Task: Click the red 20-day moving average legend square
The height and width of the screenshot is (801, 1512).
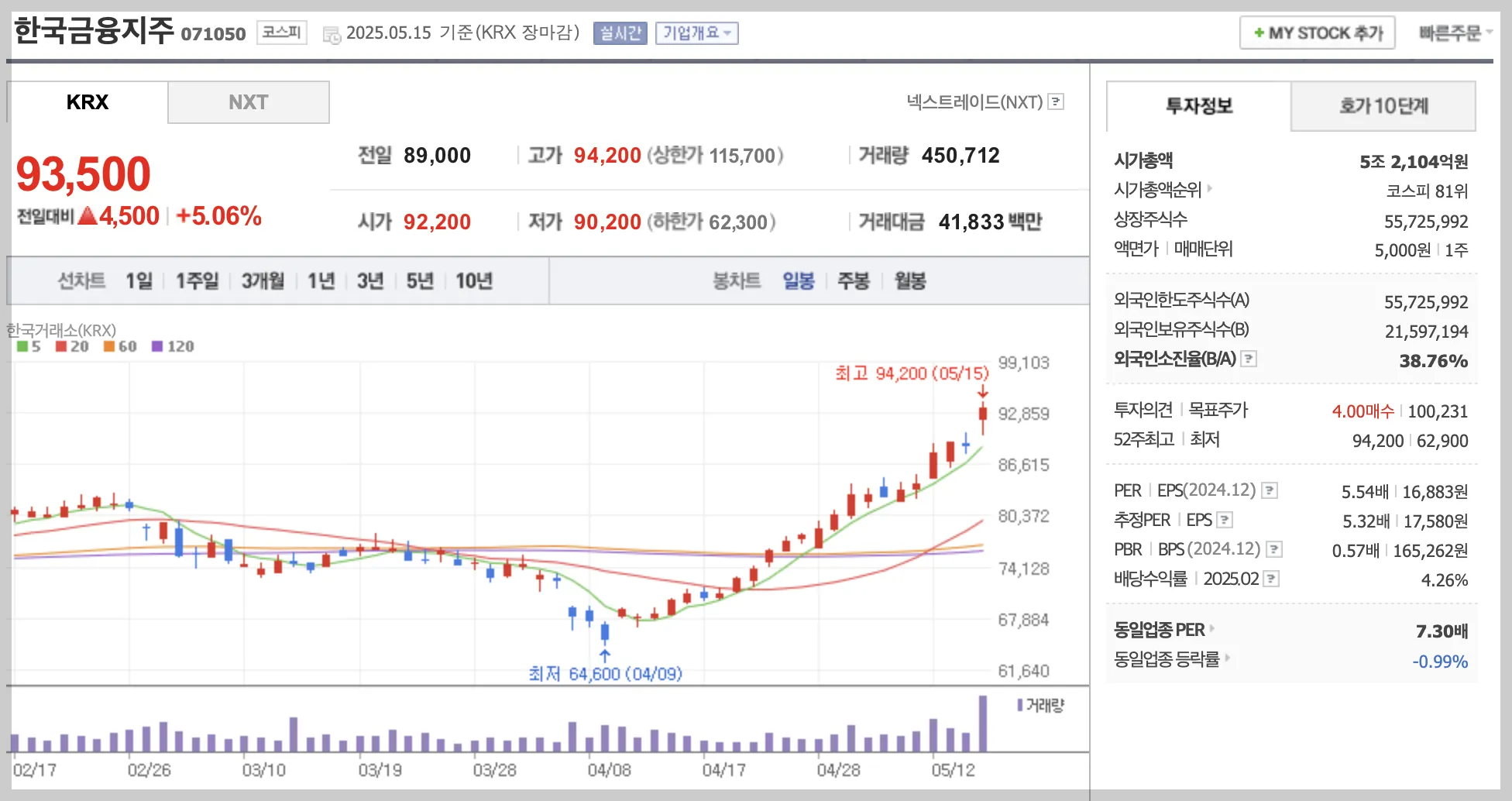Action: pyautogui.click(x=61, y=346)
